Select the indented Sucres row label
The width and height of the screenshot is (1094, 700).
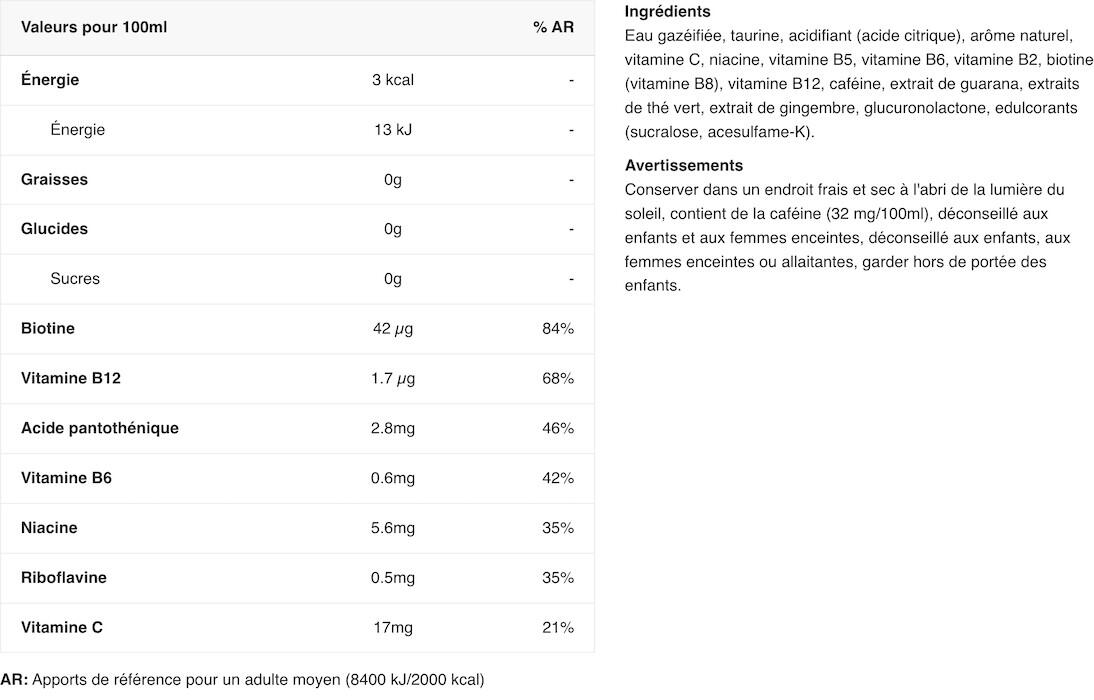tap(75, 278)
